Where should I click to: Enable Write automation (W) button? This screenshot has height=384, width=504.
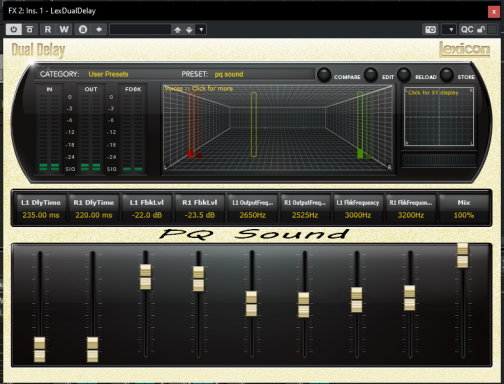(64, 29)
